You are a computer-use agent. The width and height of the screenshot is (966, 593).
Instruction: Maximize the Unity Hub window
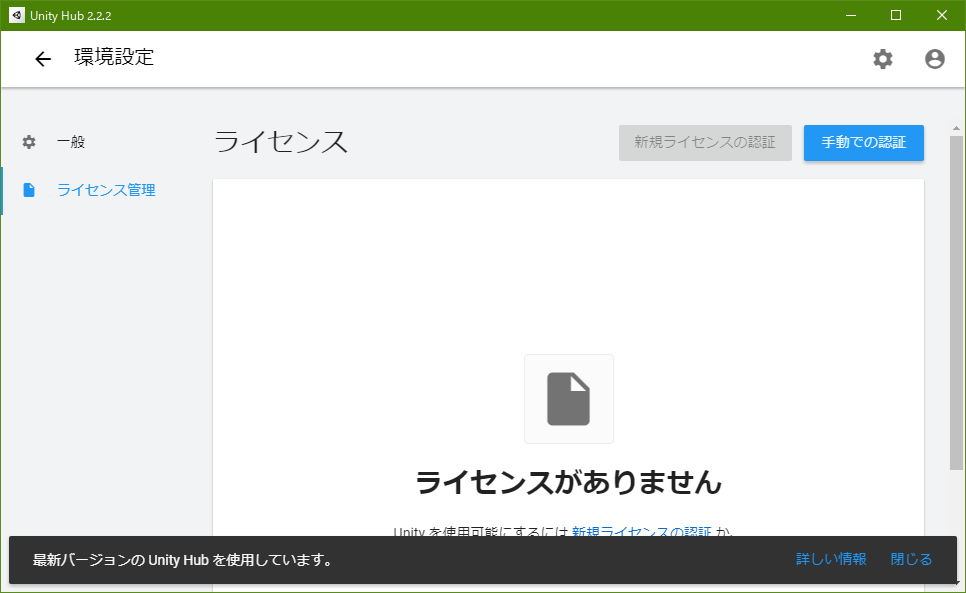click(896, 15)
